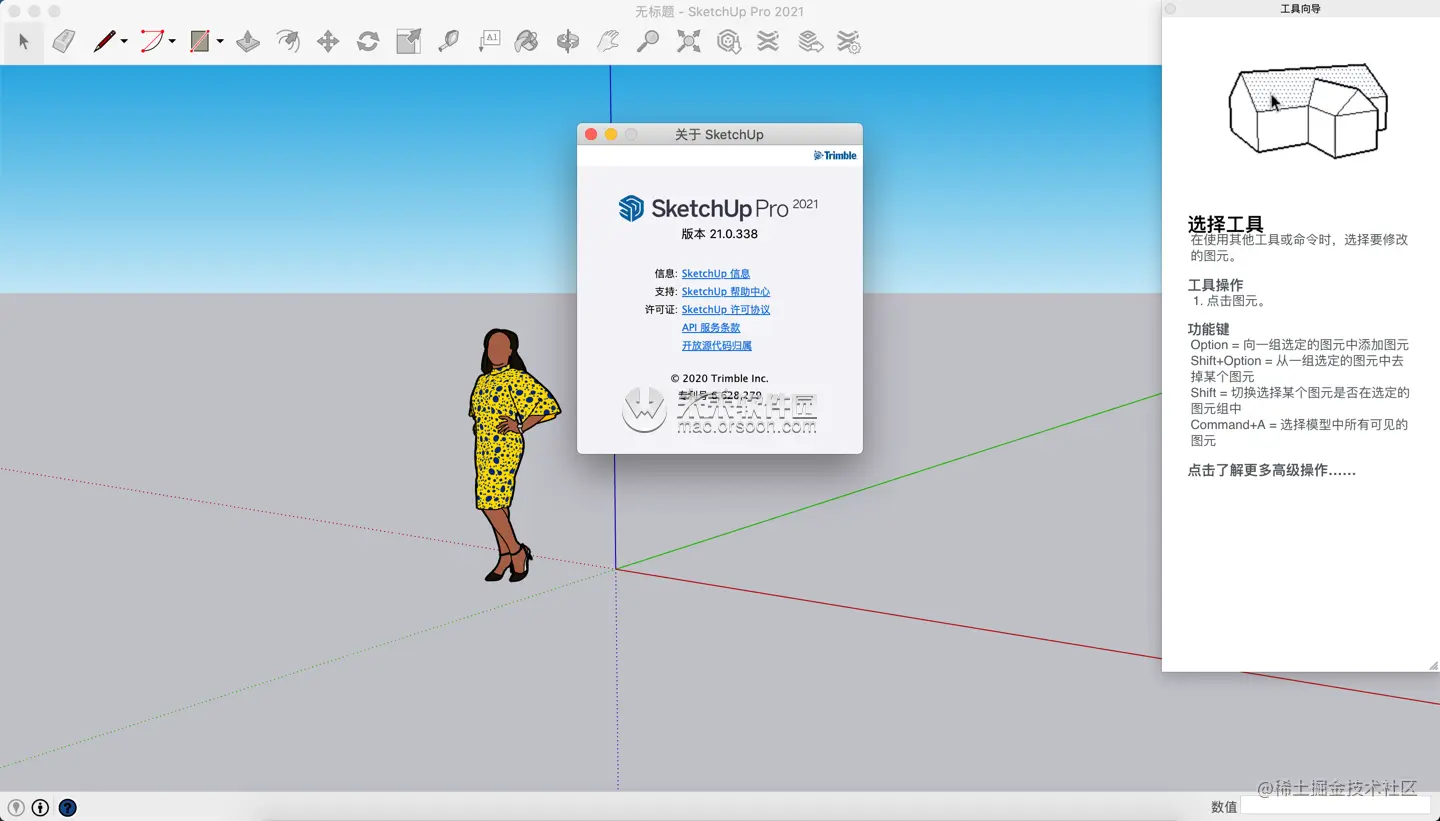Select the Rectangle shape tool
Viewport: 1440px width, 821px height.
pyautogui.click(x=200, y=41)
